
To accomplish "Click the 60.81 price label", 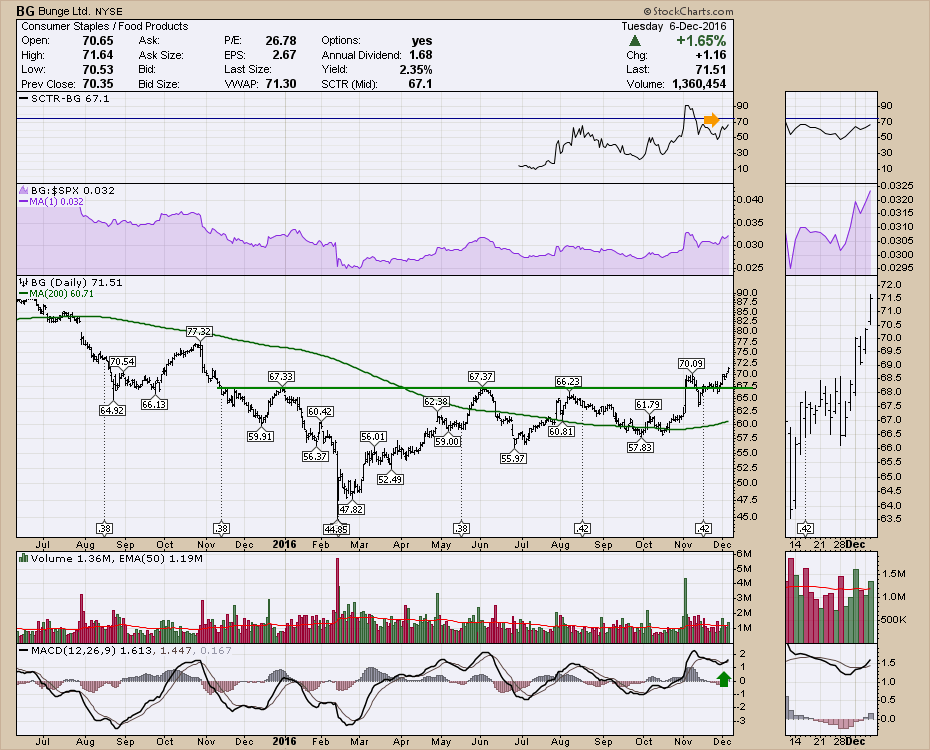I will click(x=561, y=431).
